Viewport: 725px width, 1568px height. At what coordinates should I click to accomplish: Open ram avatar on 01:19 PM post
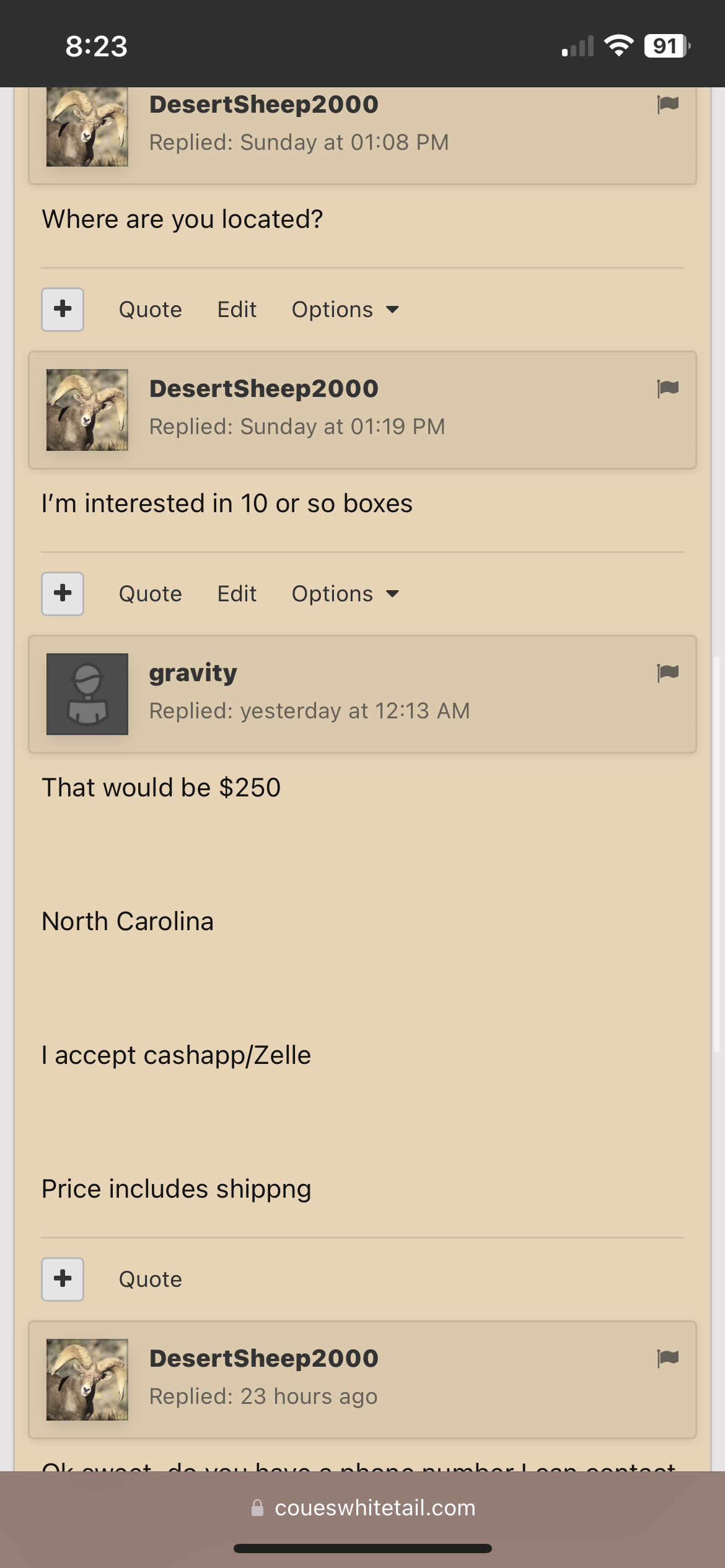coord(87,410)
